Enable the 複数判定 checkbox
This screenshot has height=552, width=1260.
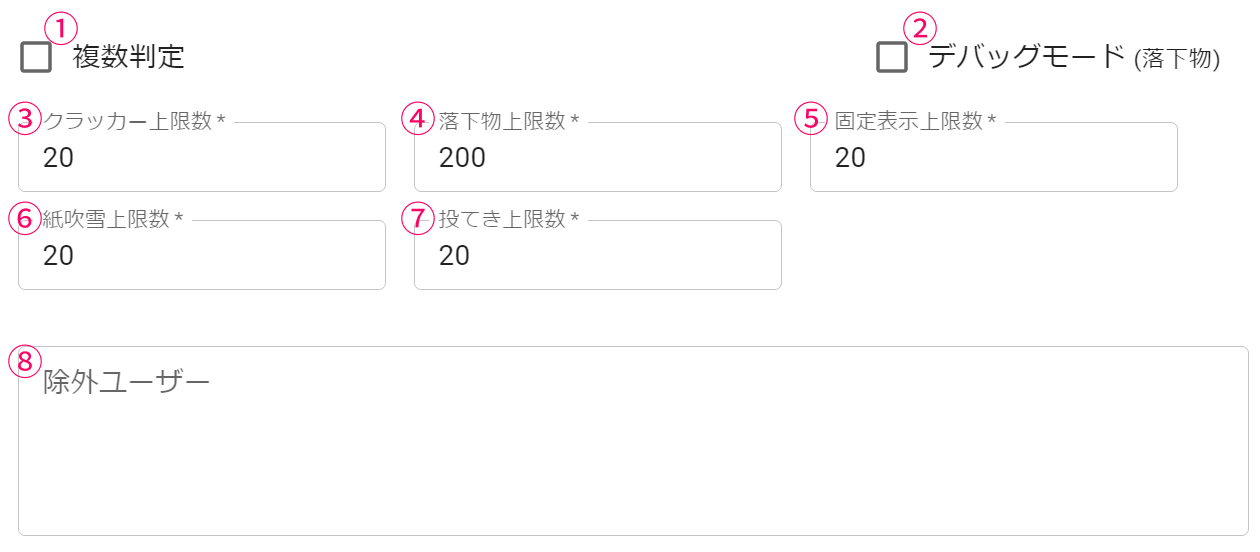(x=36, y=57)
